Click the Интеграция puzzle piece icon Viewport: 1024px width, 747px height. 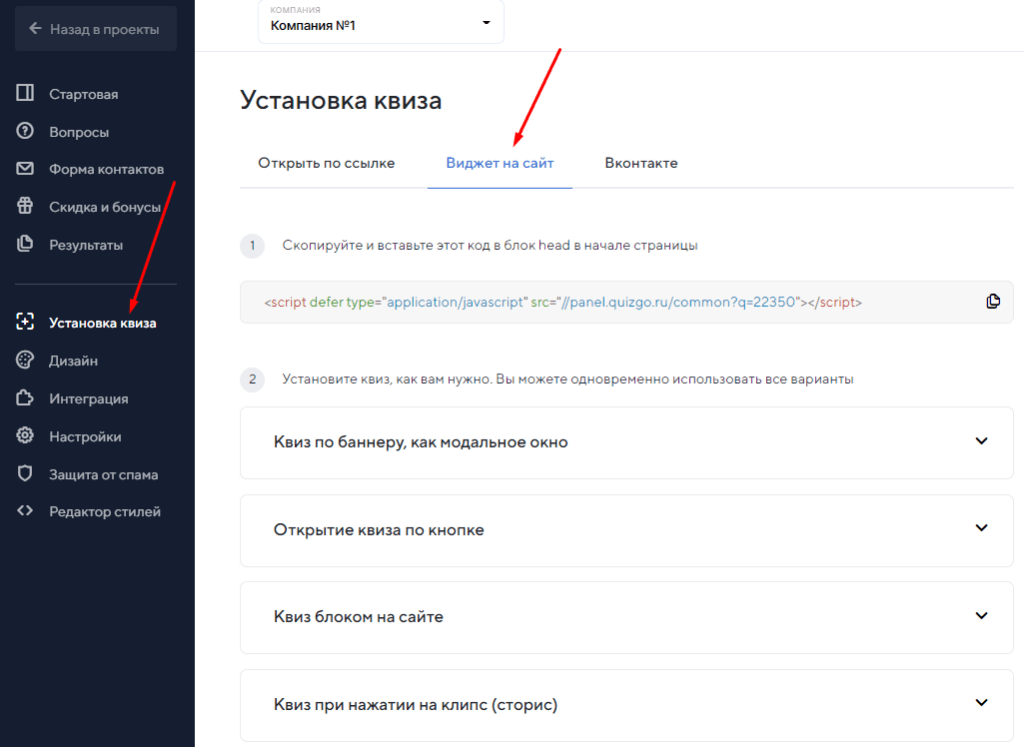click(x=26, y=398)
